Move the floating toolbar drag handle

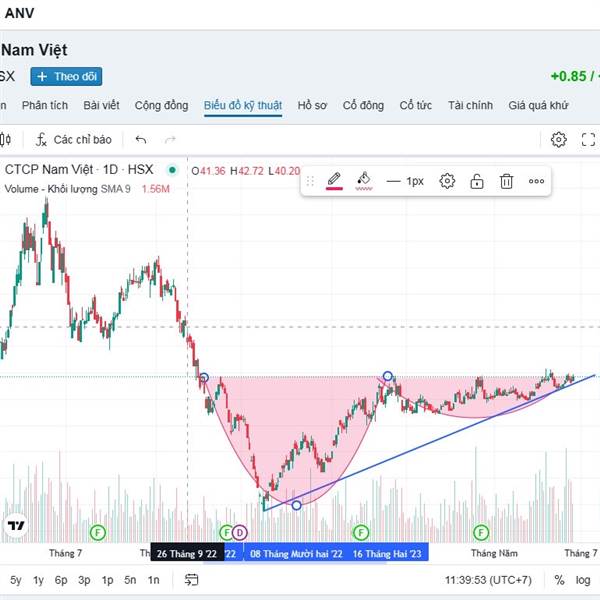coord(310,181)
